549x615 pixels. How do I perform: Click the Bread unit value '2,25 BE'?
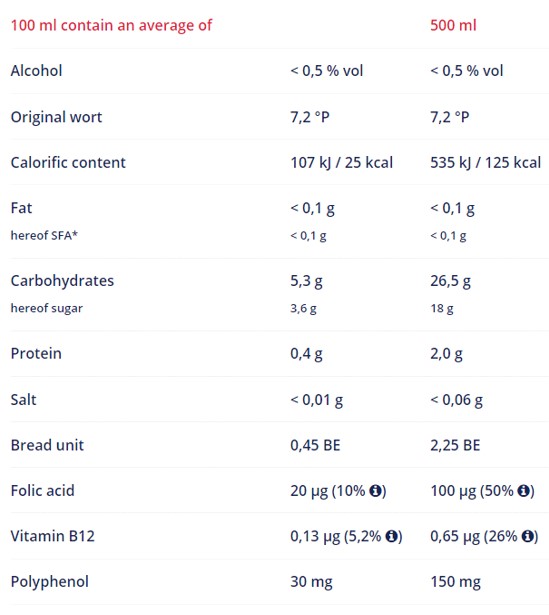455,445
